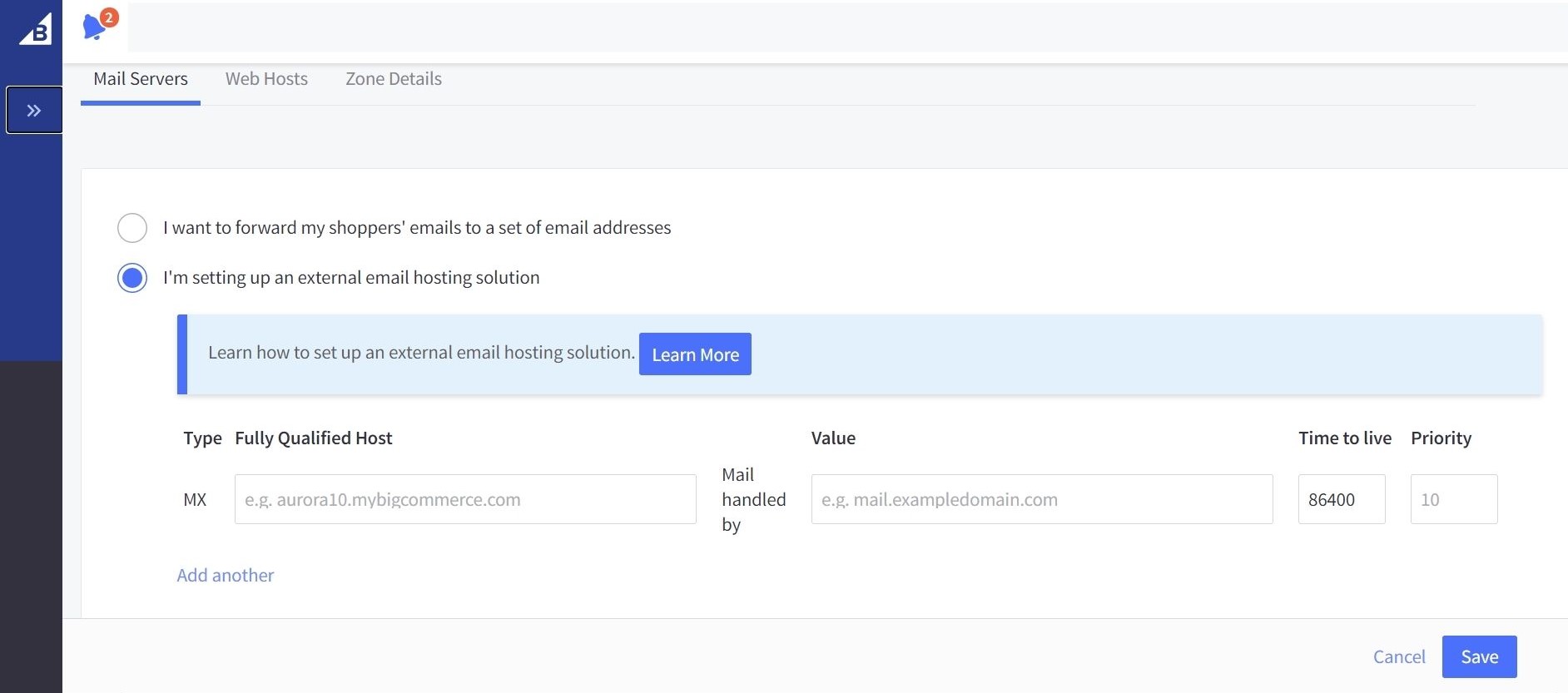Select the forward shoppers' emails radio button

[x=132, y=228]
